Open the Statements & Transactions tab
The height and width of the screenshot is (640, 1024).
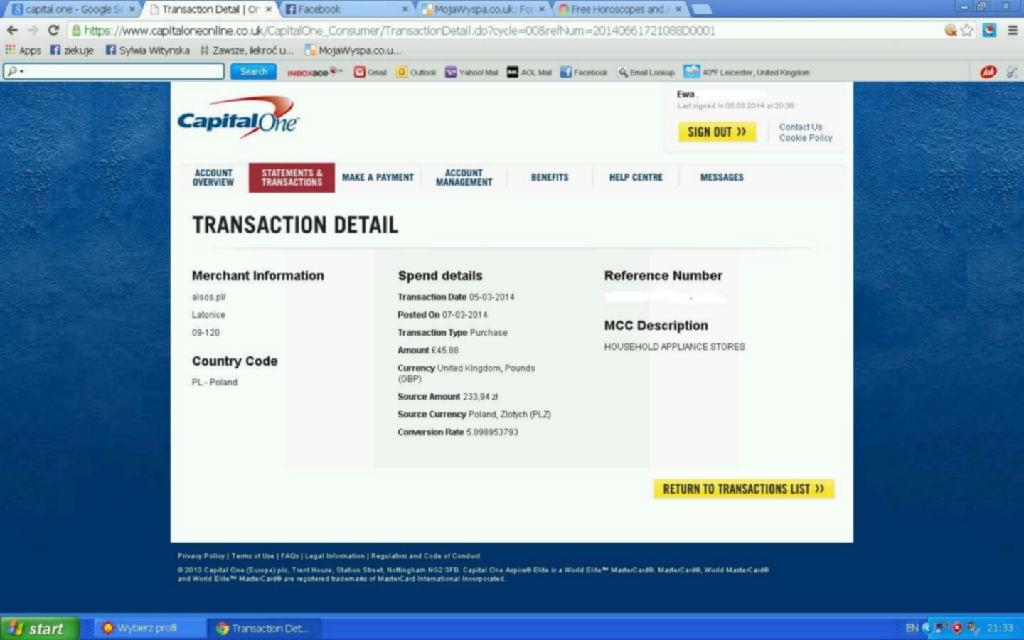(x=292, y=178)
